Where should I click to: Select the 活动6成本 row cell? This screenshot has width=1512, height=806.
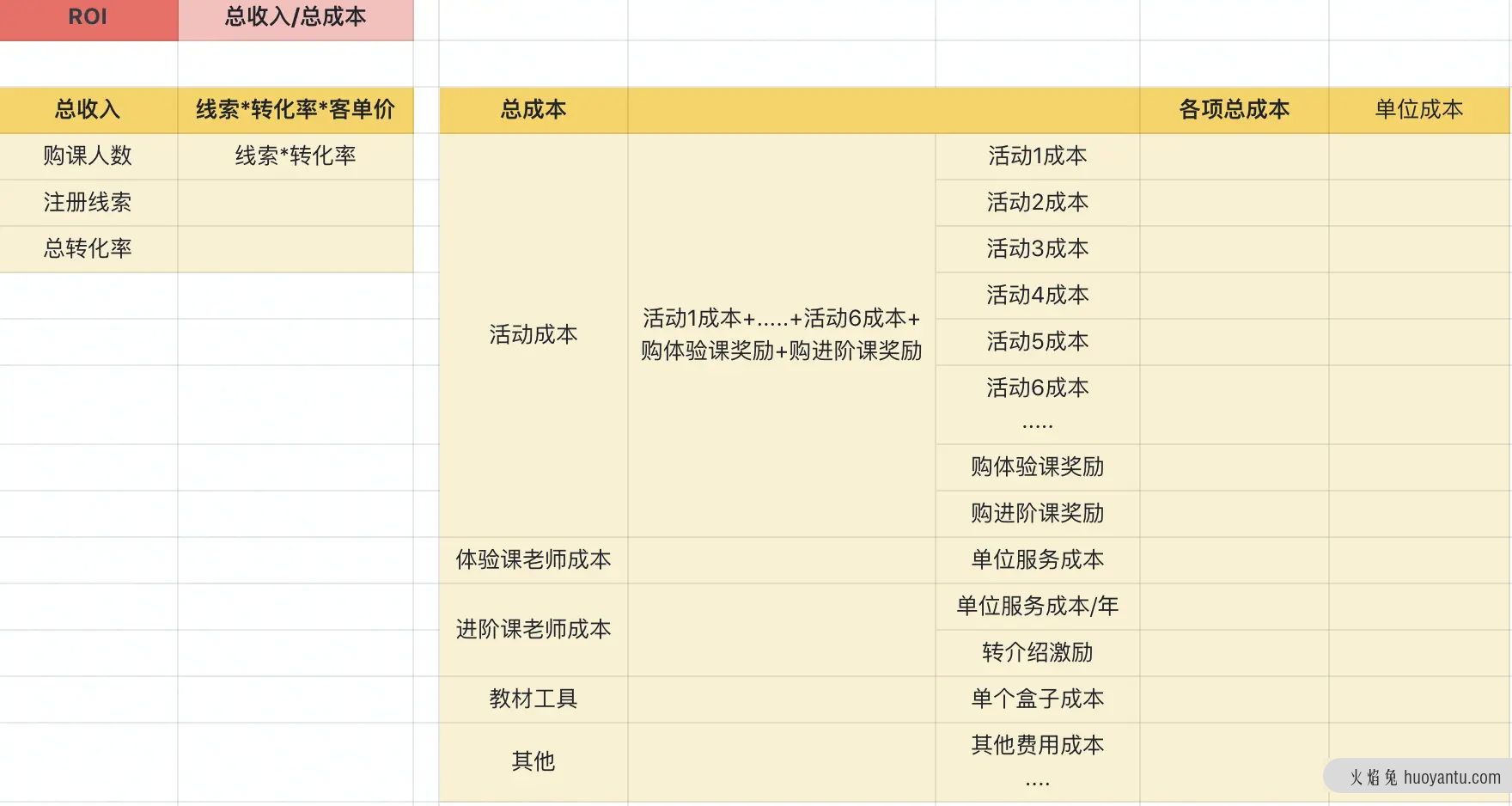(x=1038, y=405)
